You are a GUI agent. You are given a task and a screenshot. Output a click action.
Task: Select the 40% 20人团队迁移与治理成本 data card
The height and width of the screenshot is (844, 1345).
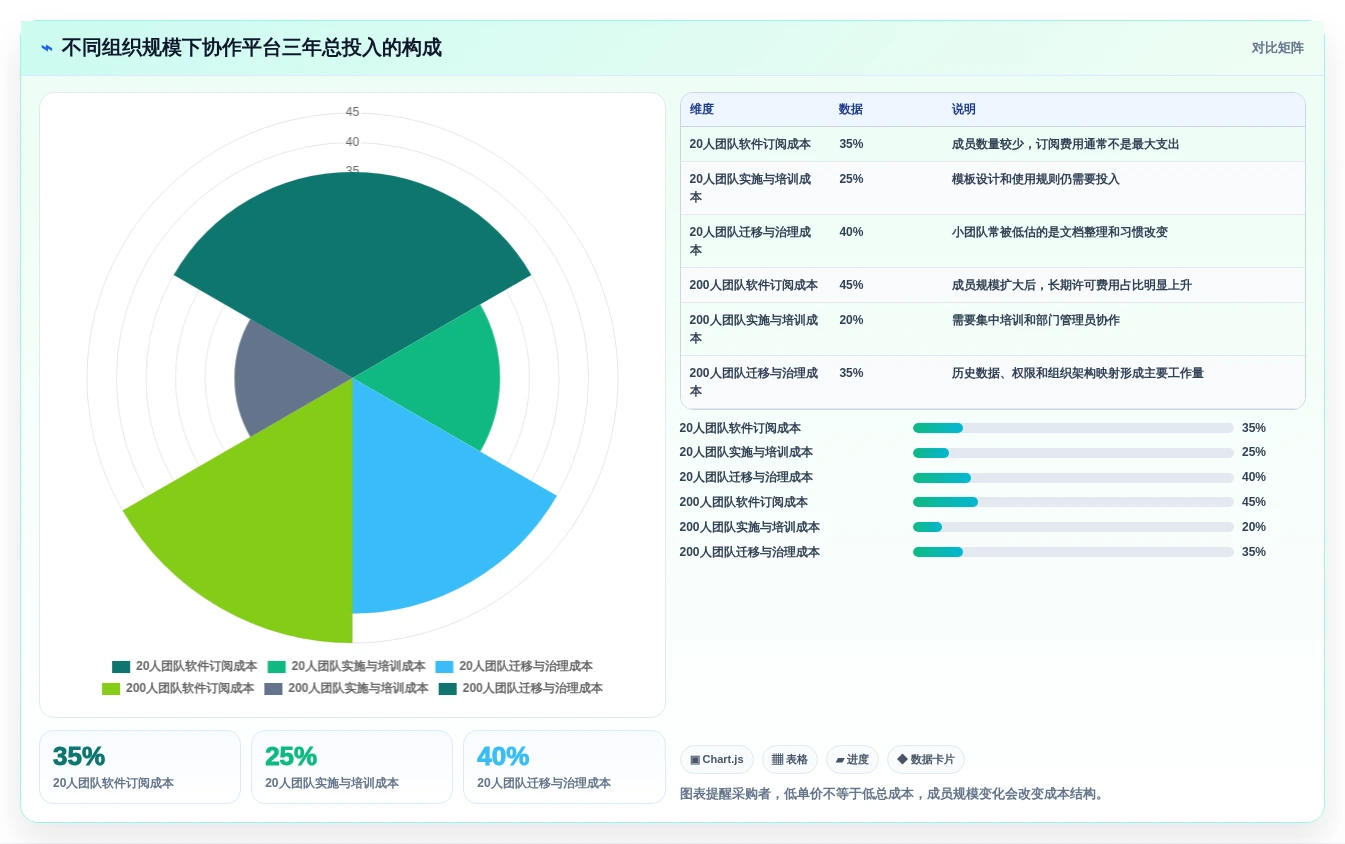[x=564, y=767]
